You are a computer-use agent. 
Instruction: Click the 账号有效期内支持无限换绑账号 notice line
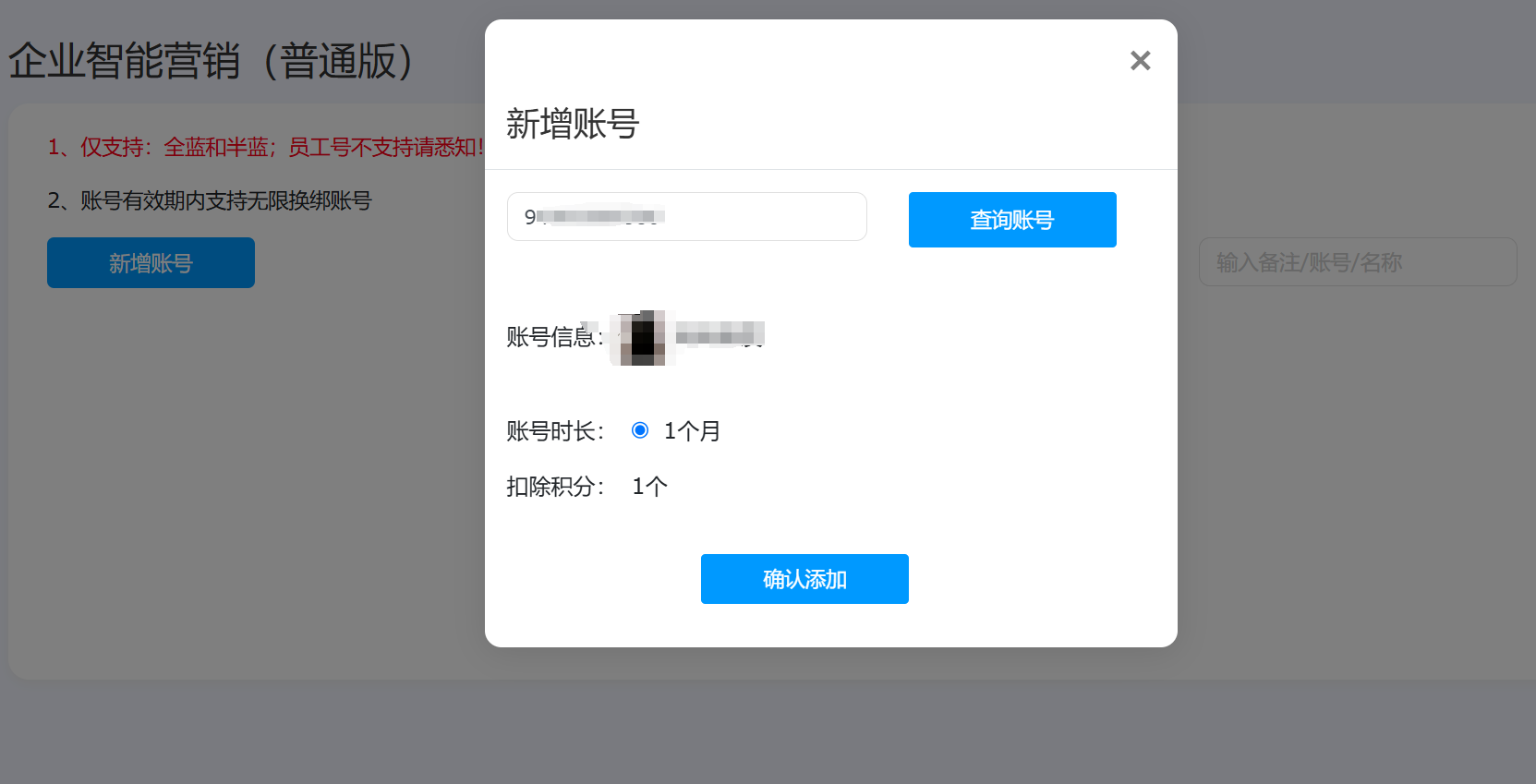point(210,200)
